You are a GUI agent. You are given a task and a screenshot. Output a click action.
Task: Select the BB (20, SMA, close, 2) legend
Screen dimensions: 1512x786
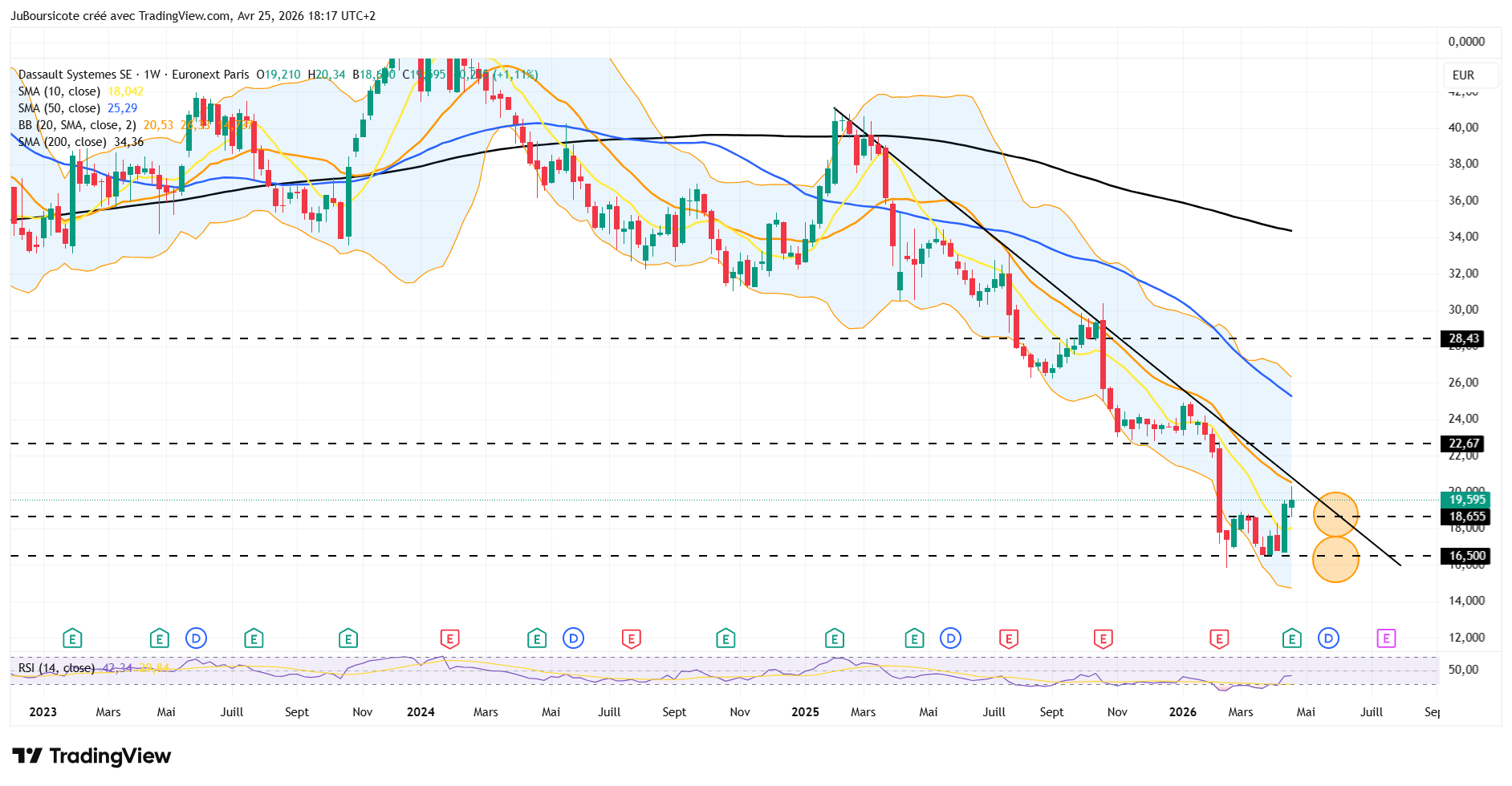[x=77, y=125]
